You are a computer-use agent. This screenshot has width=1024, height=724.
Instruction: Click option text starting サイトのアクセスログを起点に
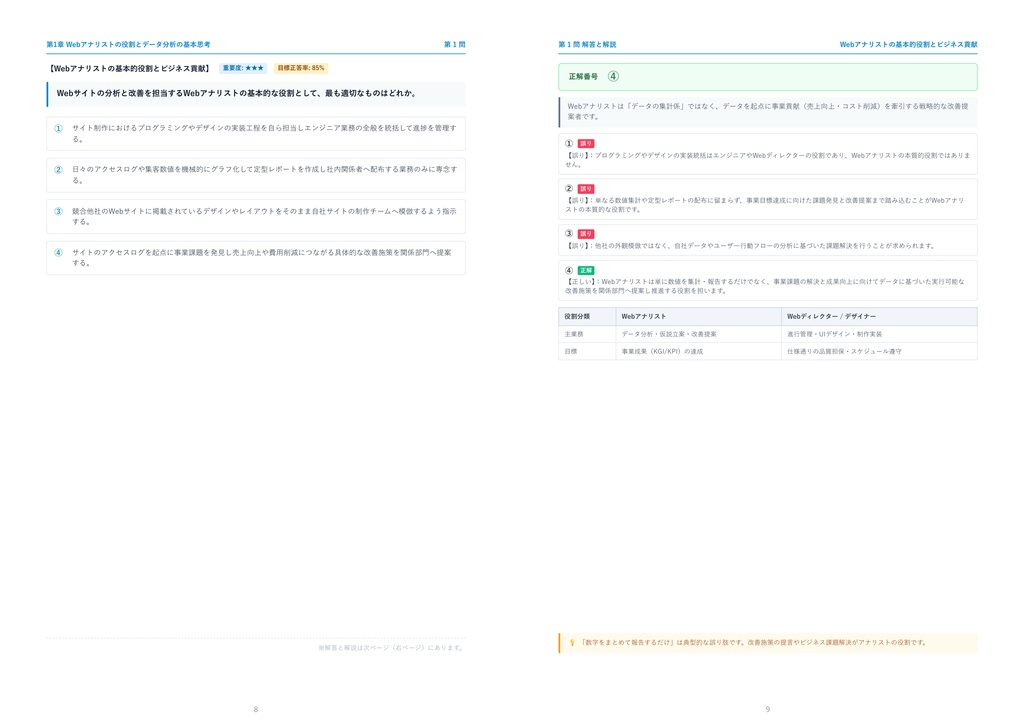click(262, 257)
